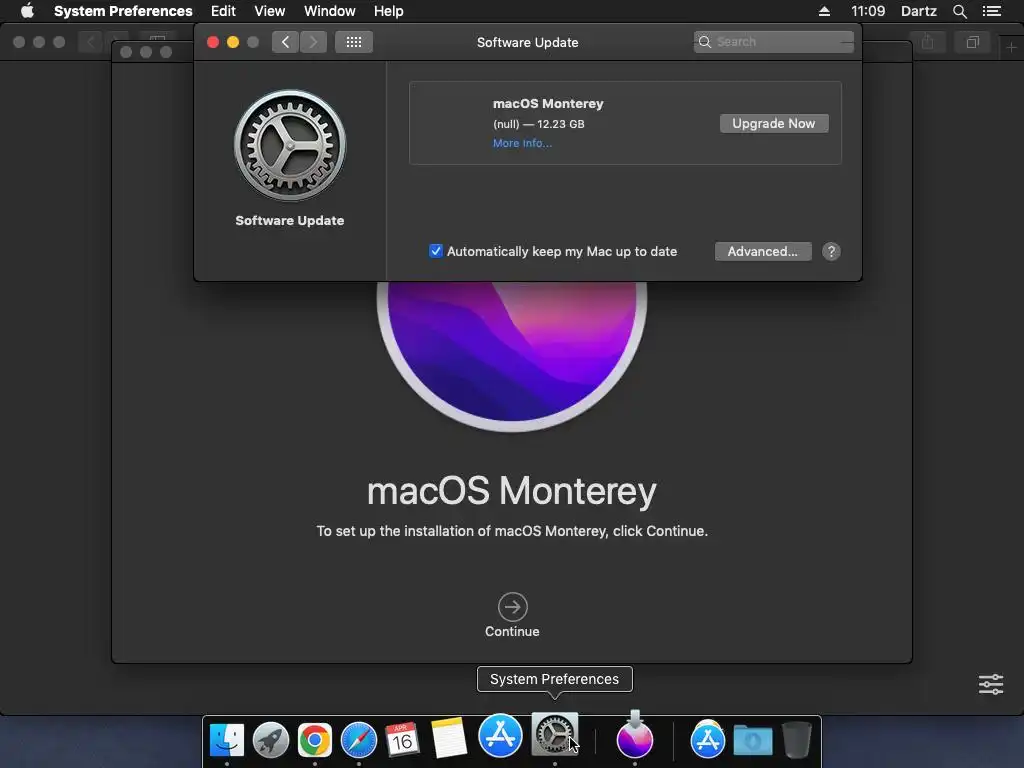
Task: Click the plus new tab button at top right
Action: 1011,47
